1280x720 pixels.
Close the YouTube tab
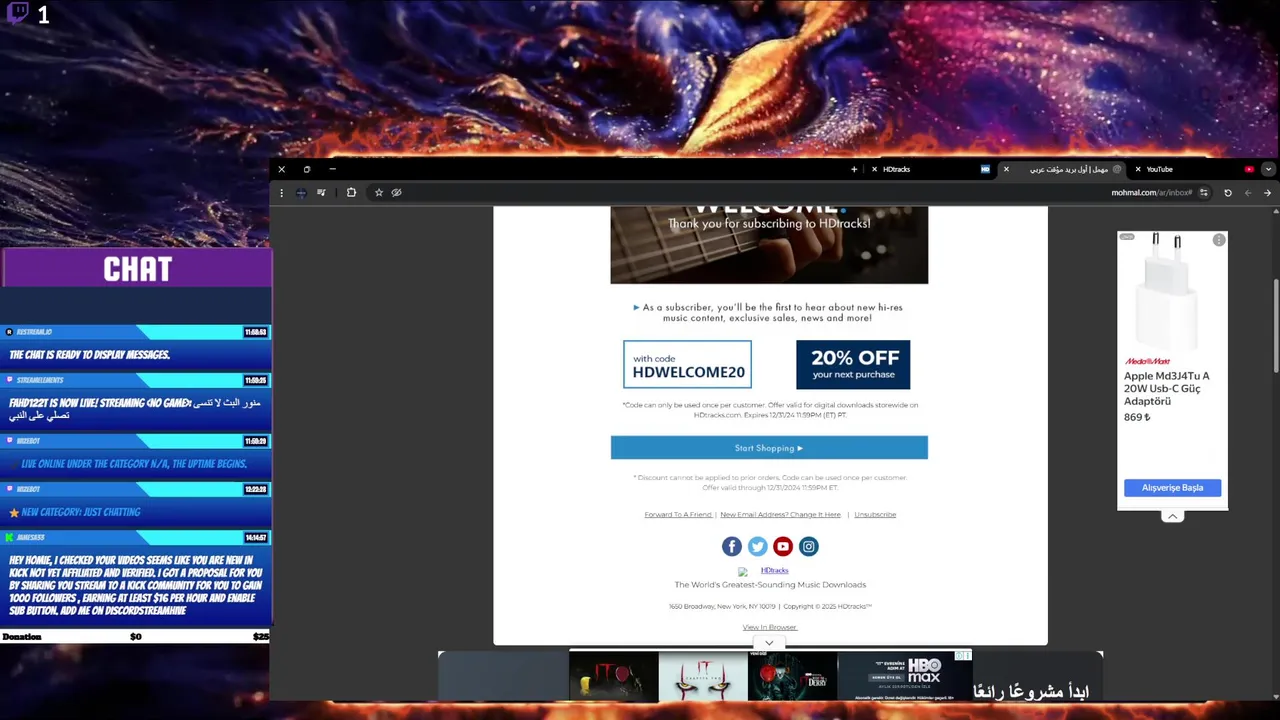pos(1138,169)
